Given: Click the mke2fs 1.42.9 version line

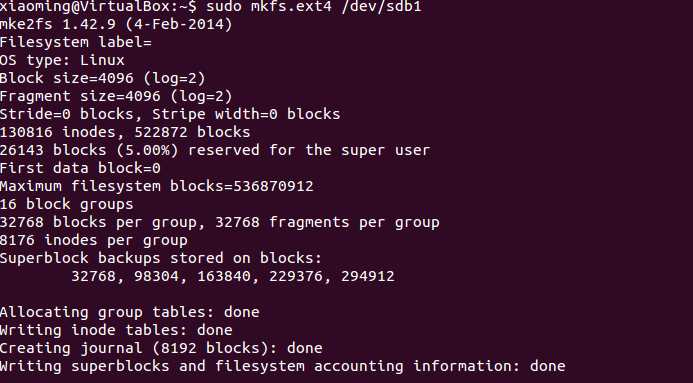Looking at the screenshot, I should pyautogui.click(x=116, y=24).
